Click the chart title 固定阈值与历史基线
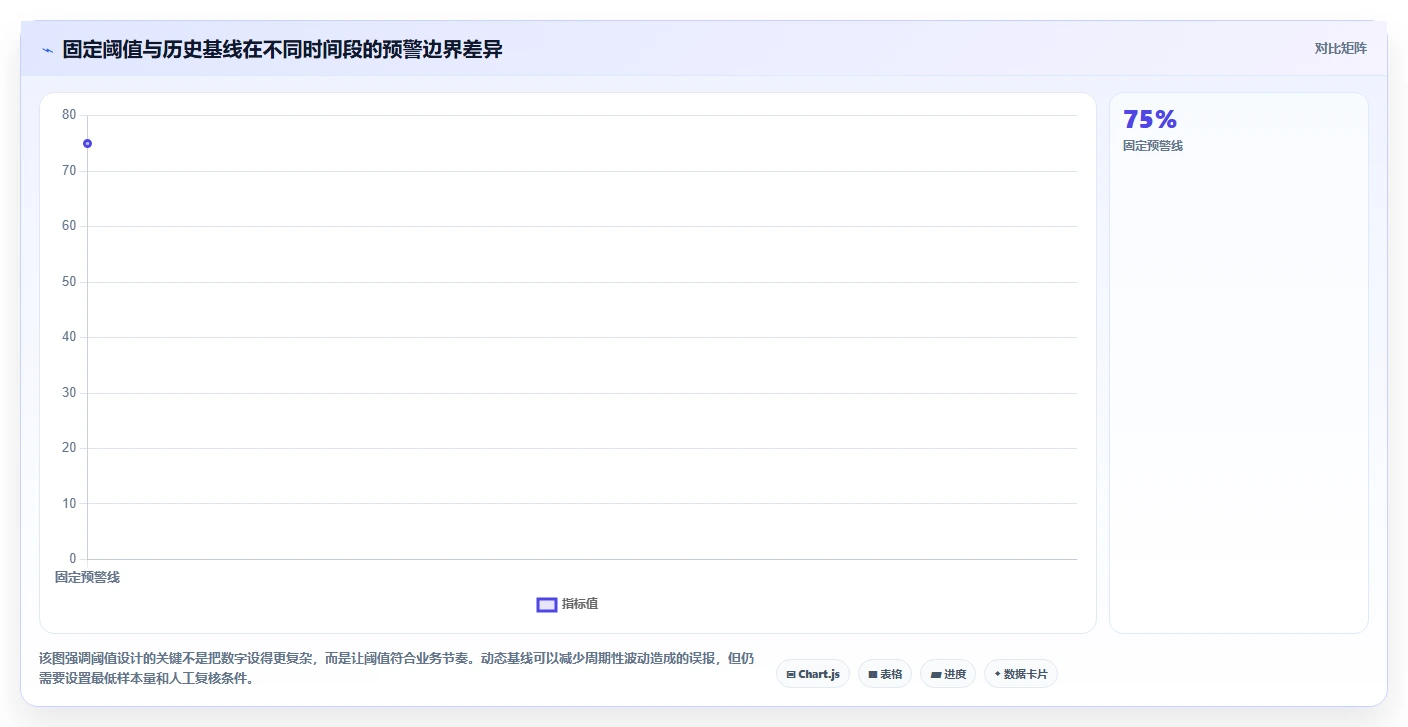1408x727 pixels. click(282, 49)
